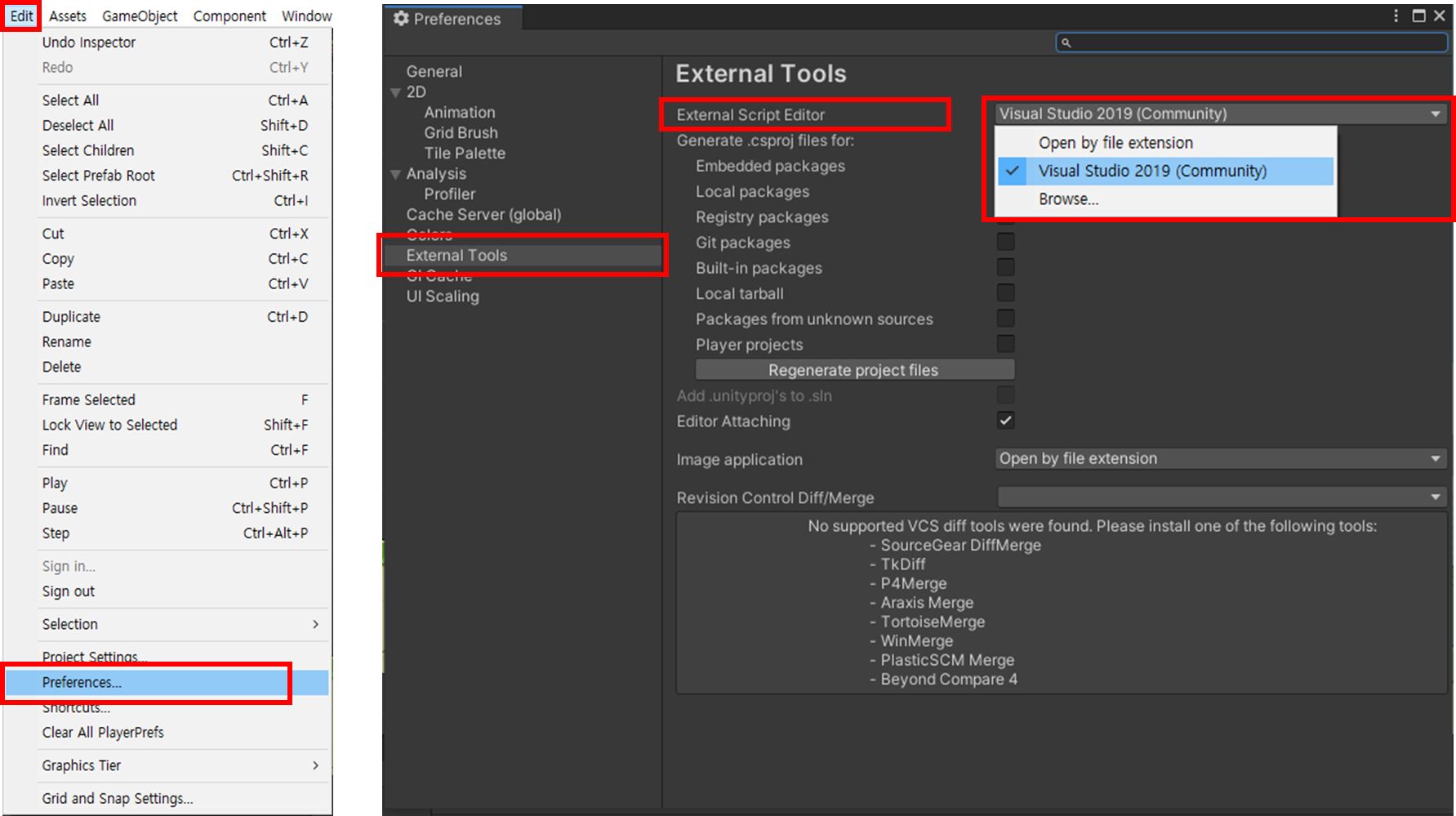Toggle Player projects checkbox

(1006, 343)
